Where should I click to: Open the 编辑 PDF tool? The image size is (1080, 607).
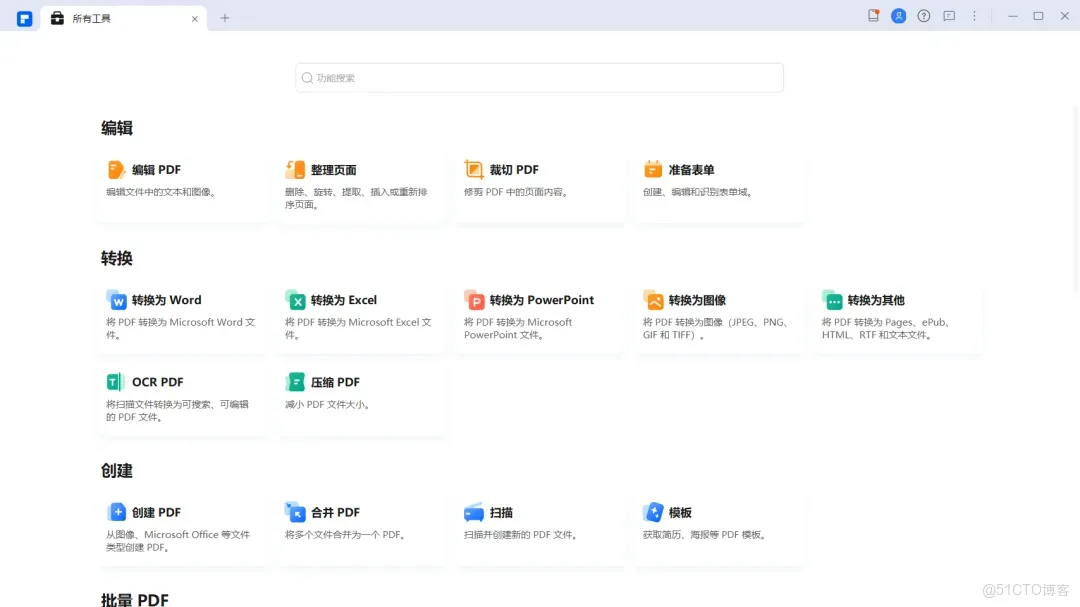160,169
